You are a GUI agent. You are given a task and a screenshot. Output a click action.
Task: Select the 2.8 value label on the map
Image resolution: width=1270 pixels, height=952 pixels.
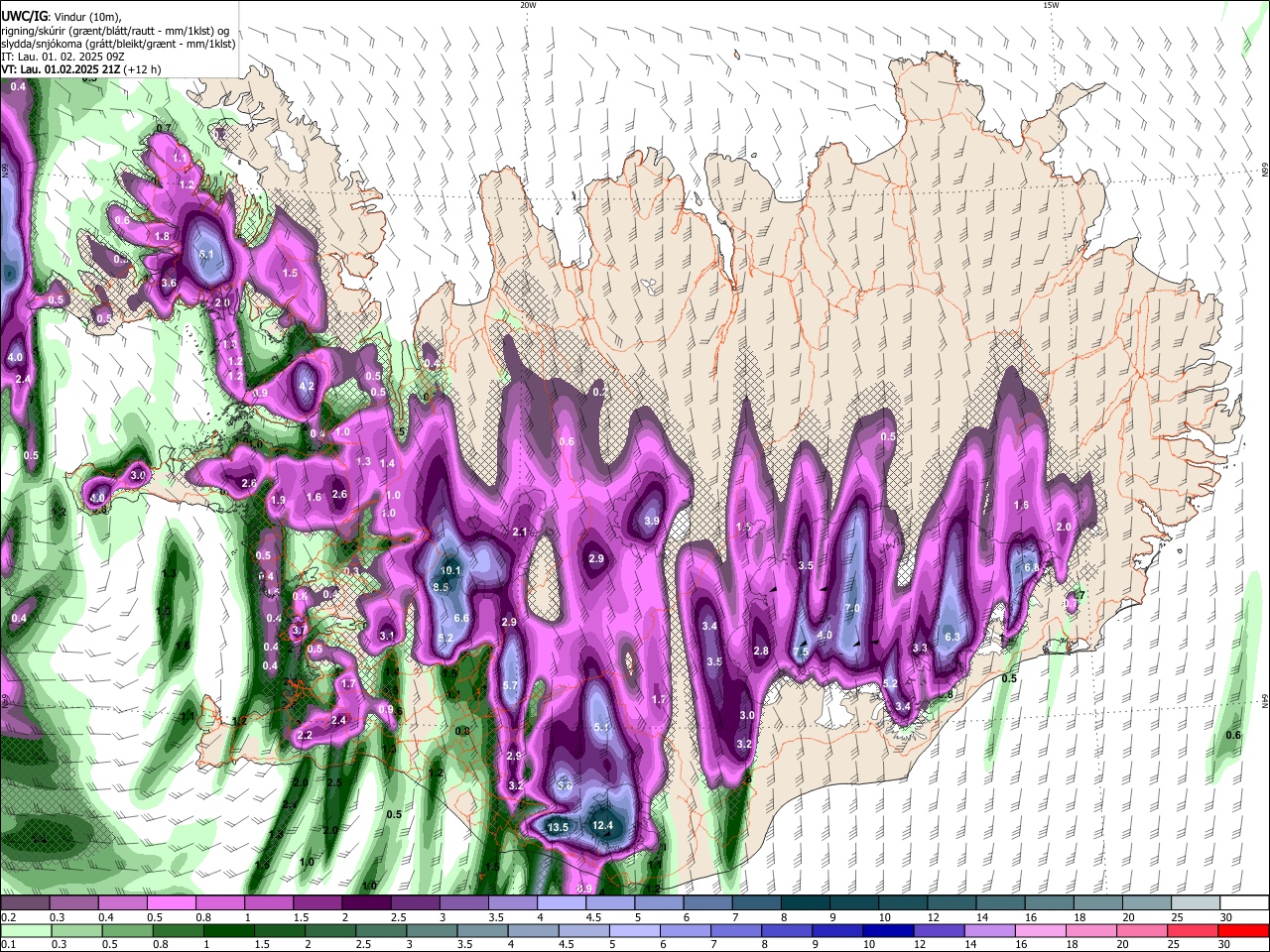point(761,651)
